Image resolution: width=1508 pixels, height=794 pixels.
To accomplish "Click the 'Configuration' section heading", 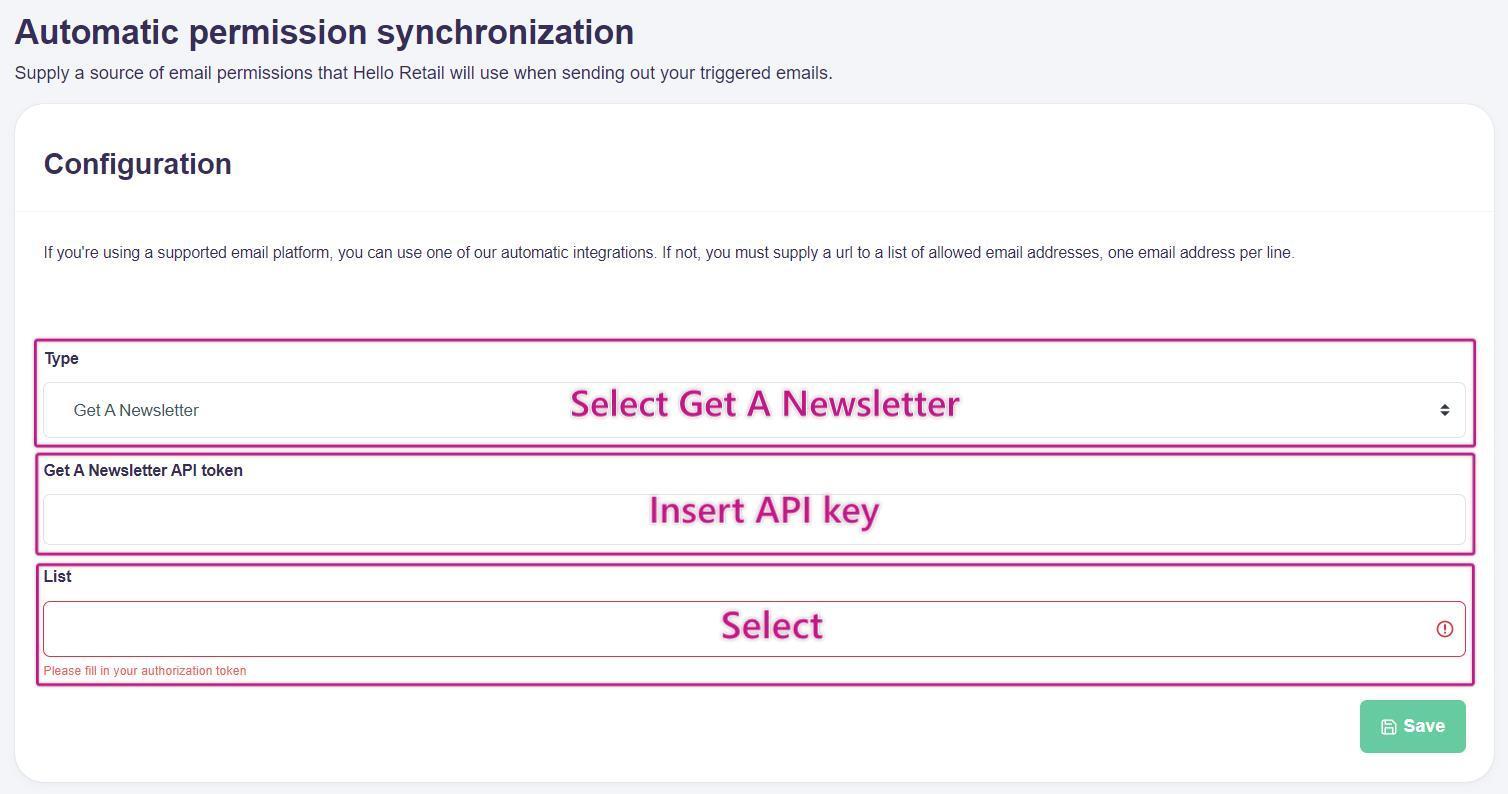I will click(x=137, y=164).
